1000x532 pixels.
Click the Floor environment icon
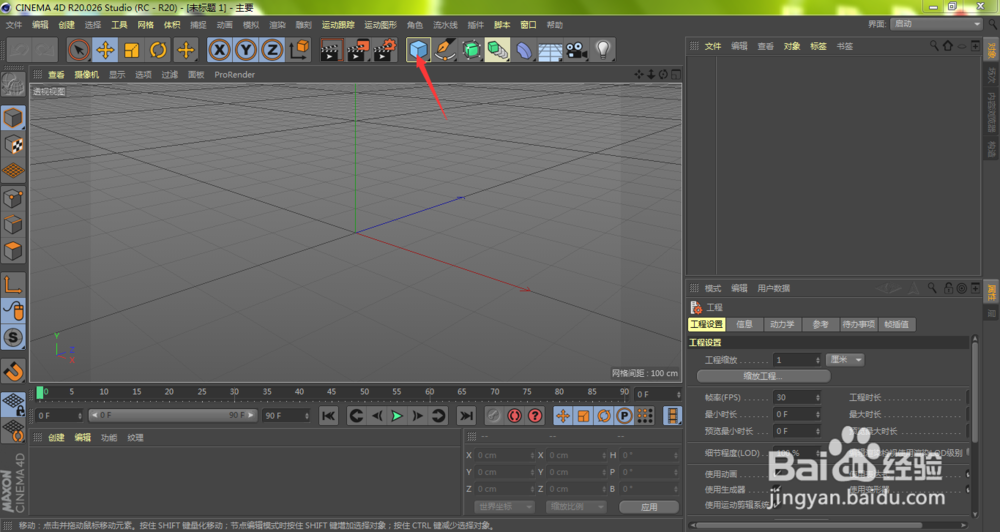[x=550, y=50]
